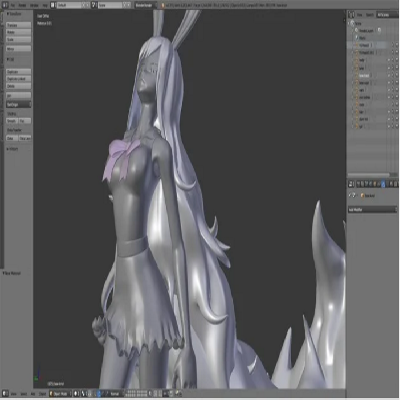Open the Set Origin dropdown
Viewport: 400px width, 400px height.
pos(19,104)
